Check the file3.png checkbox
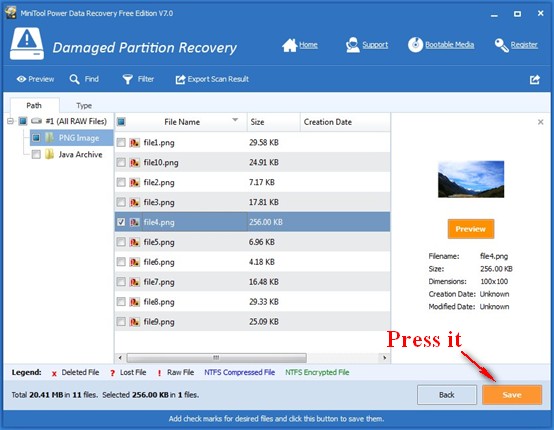Screen dimensions: 554x430 pyautogui.click(x=121, y=202)
